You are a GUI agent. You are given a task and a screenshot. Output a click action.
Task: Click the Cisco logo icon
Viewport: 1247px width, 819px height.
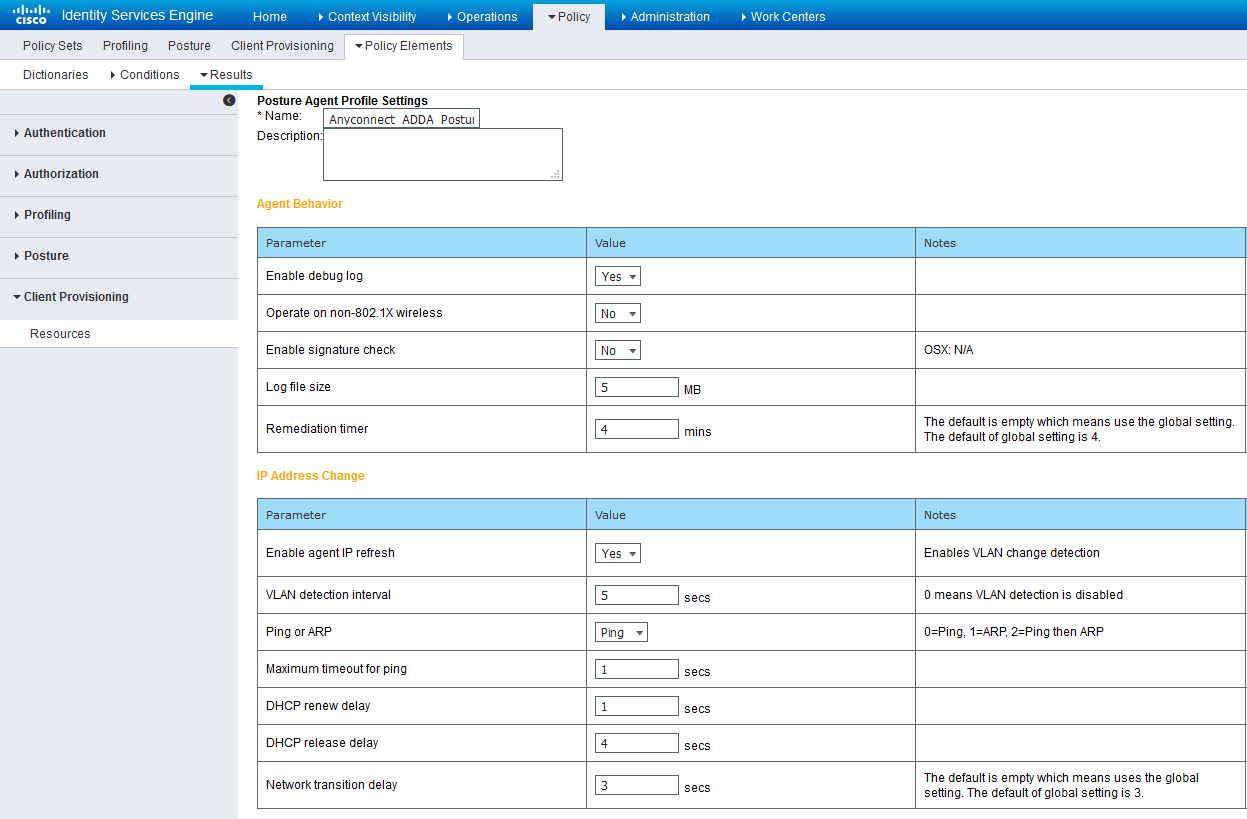point(31,15)
